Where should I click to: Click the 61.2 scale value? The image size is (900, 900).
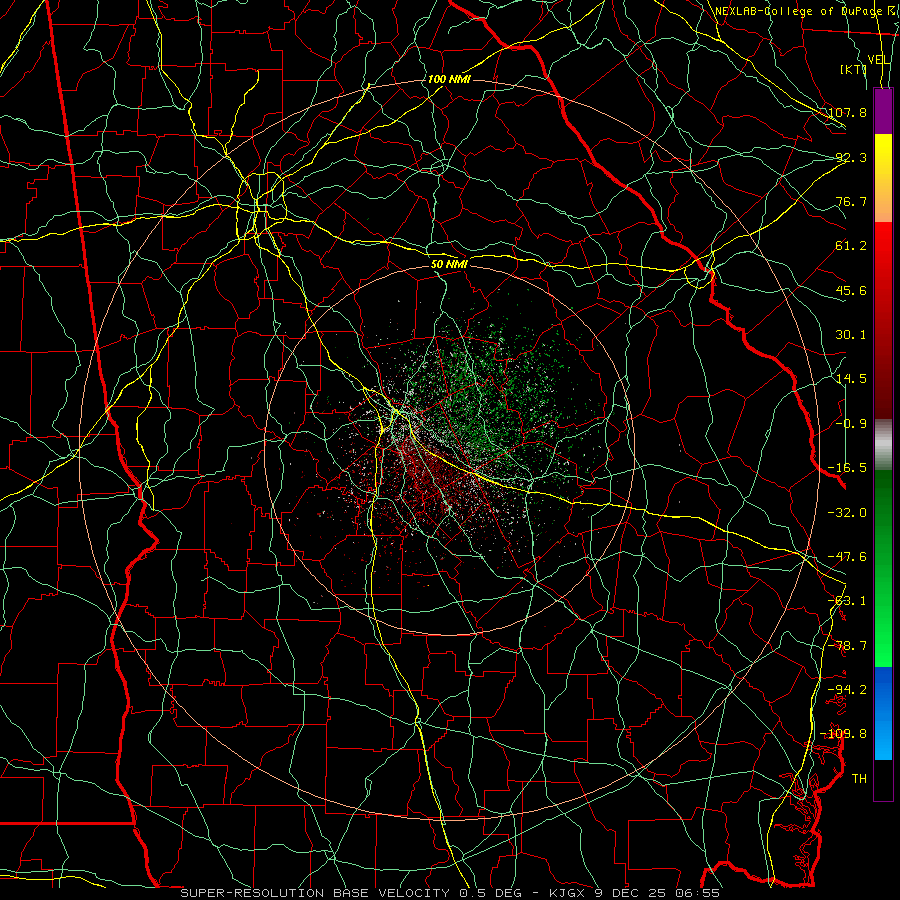point(851,246)
